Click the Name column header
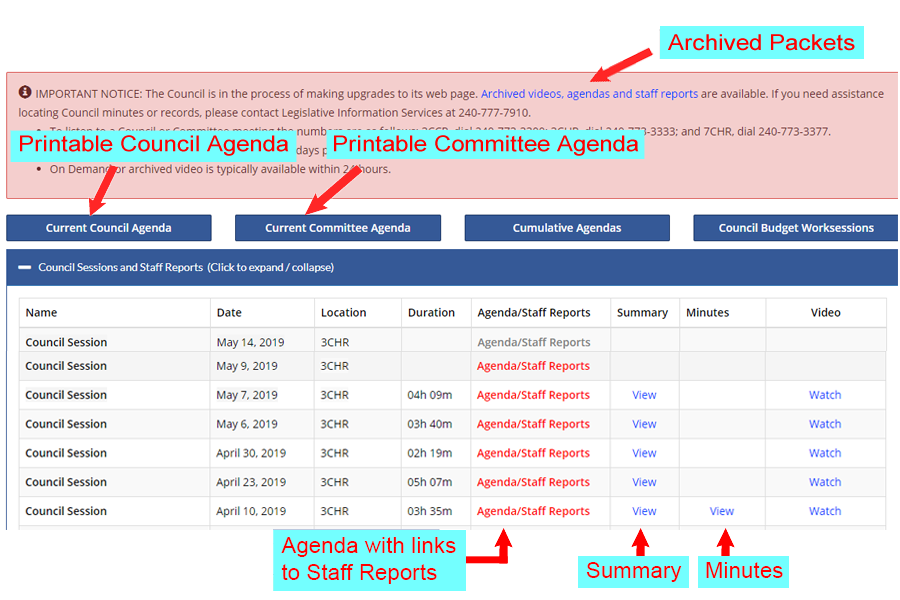900x600 pixels. point(42,312)
